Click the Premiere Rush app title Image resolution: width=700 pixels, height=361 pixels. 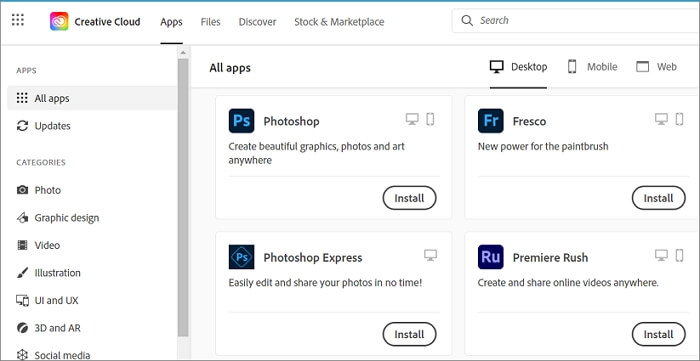point(550,257)
